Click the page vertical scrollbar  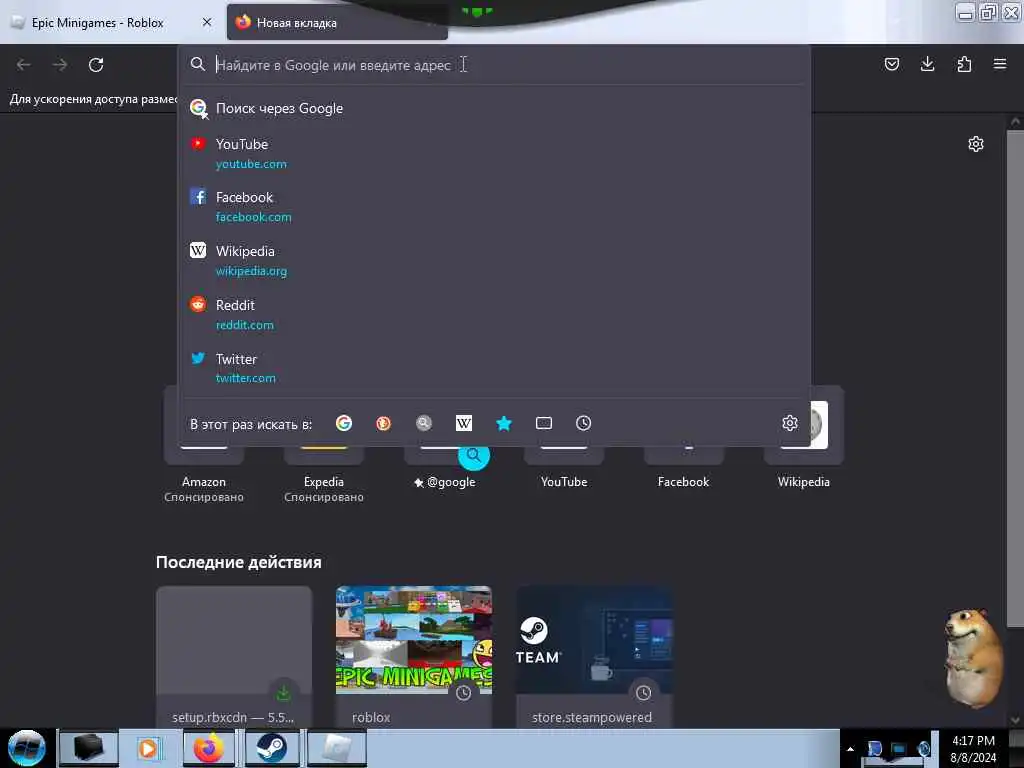tap(1015, 379)
